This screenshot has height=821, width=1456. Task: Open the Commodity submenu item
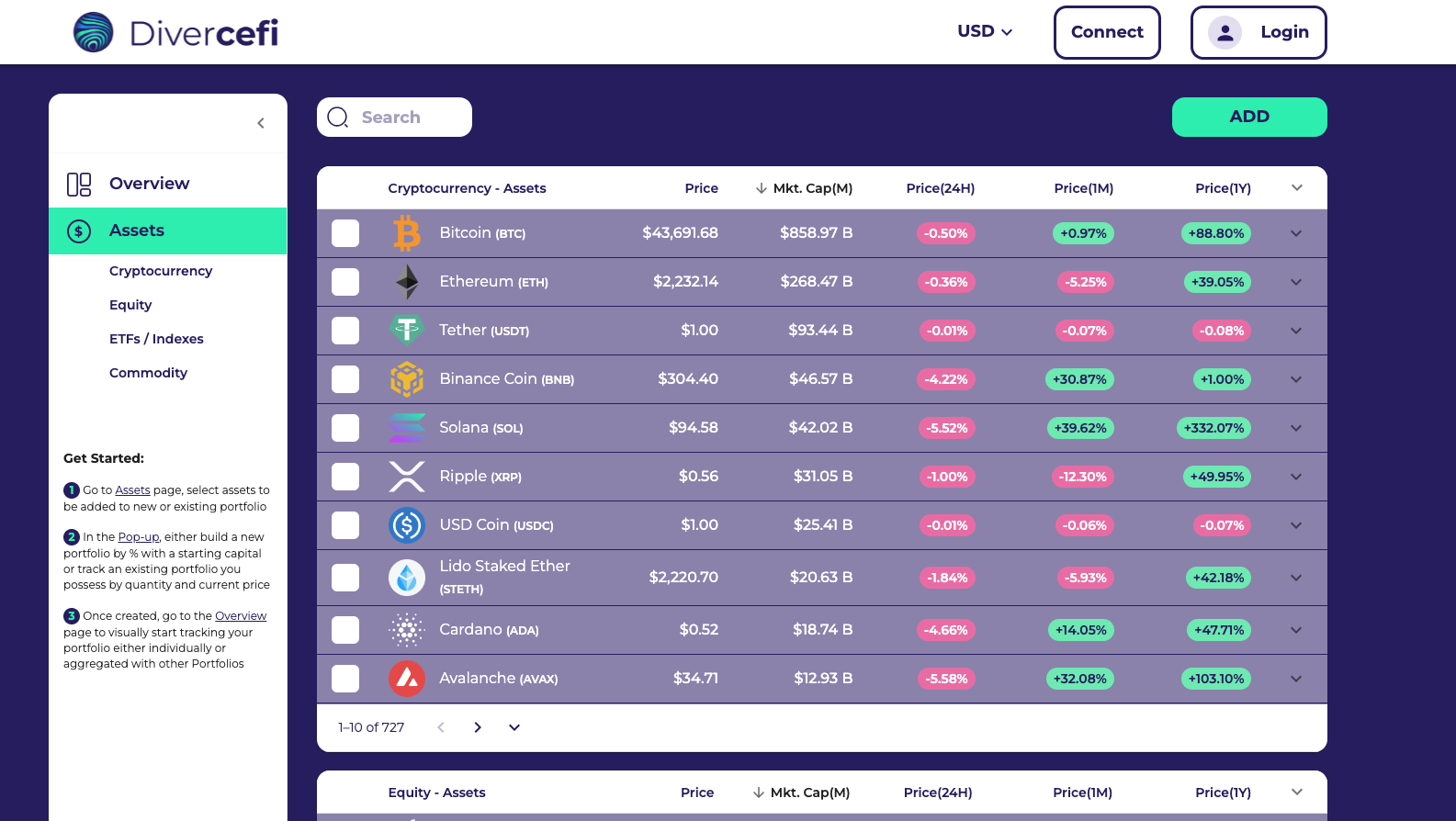click(x=148, y=373)
